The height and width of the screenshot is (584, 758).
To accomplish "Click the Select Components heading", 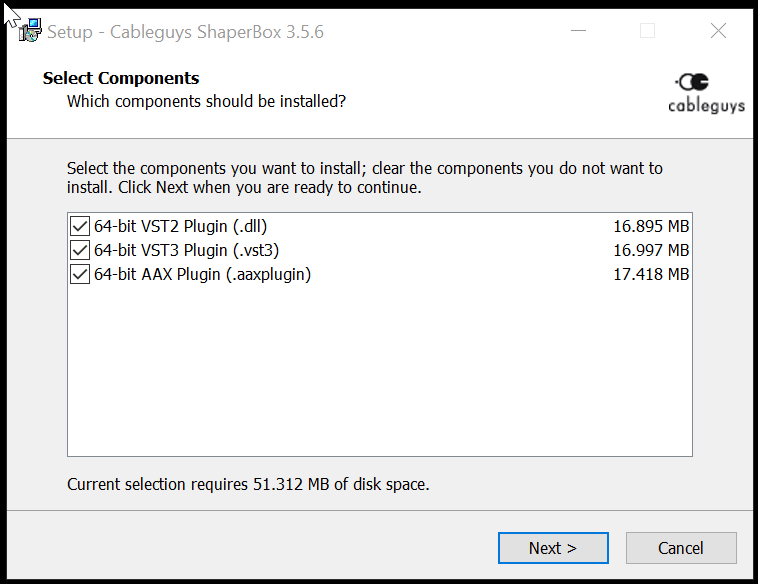I will tap(121, 78).
